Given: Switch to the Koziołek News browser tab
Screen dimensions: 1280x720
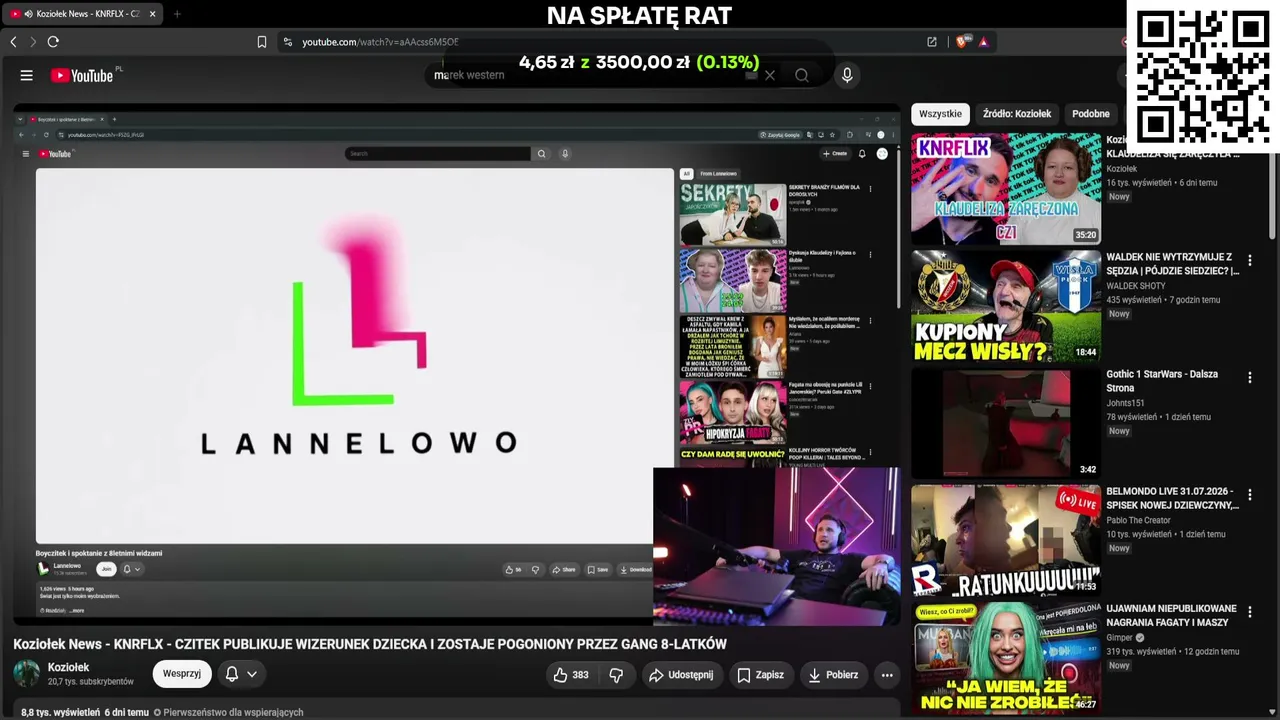Looking at the screenshot, I should pyautogui.click(x=81, y=14).
